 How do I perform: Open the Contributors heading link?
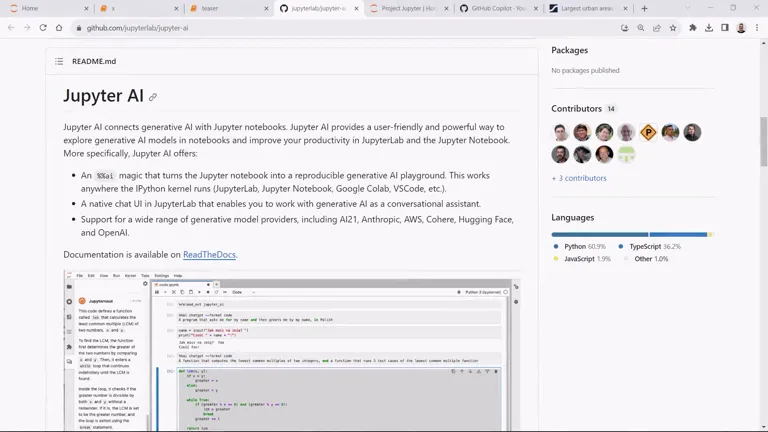point(576,109)
